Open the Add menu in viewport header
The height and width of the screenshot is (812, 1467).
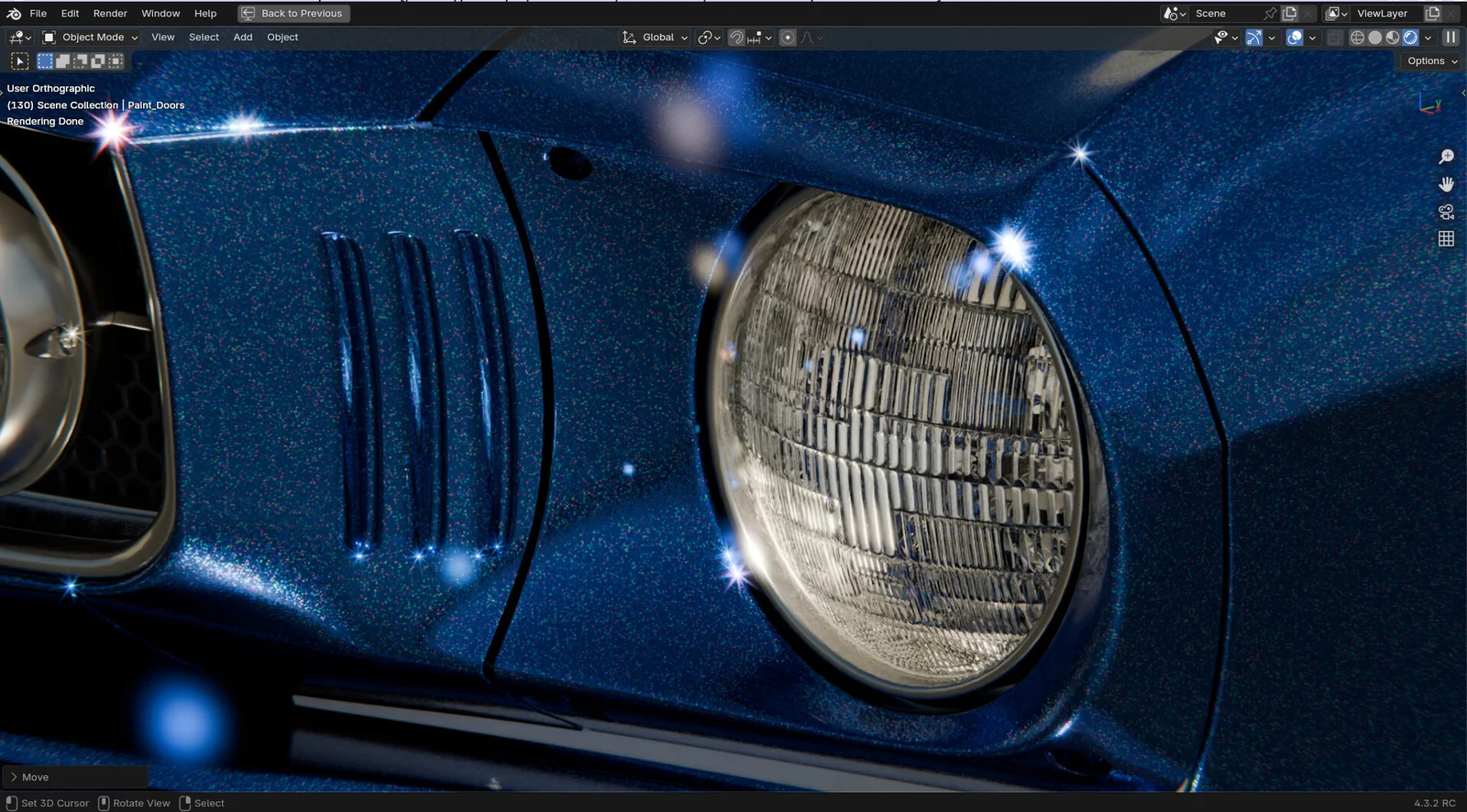242,38
